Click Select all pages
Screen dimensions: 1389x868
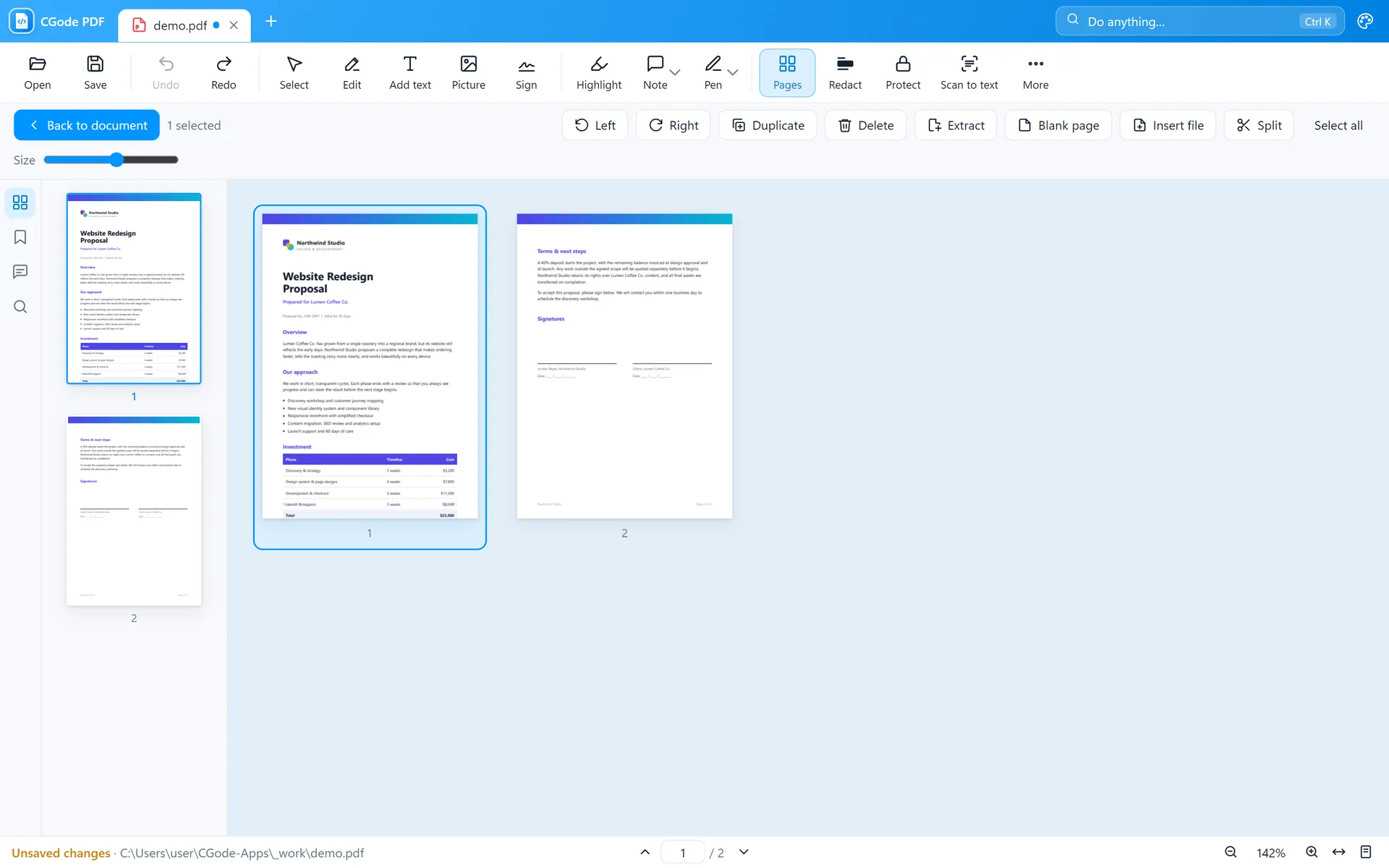pos(1338,125)
